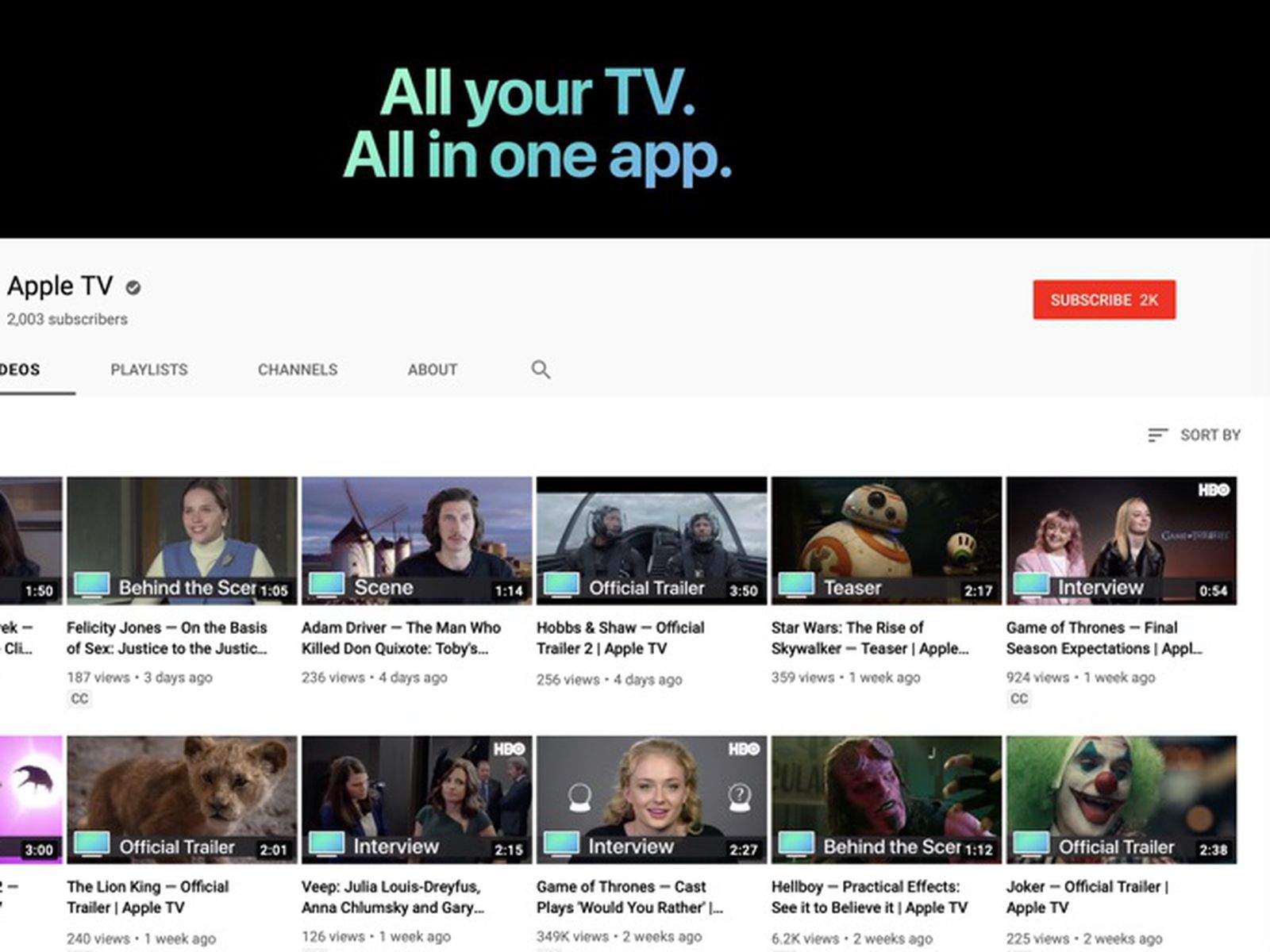The image size is (1270, 952).
Task: Click the channel search magnifier icon
Action: (x=541, y=370)
